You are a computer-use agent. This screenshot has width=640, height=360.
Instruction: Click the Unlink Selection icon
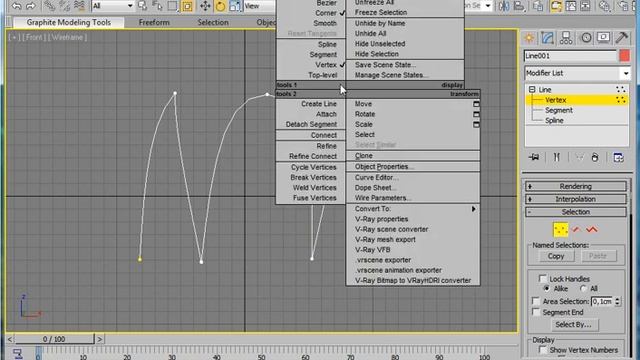pyautogui.click(x=64, y=6)
